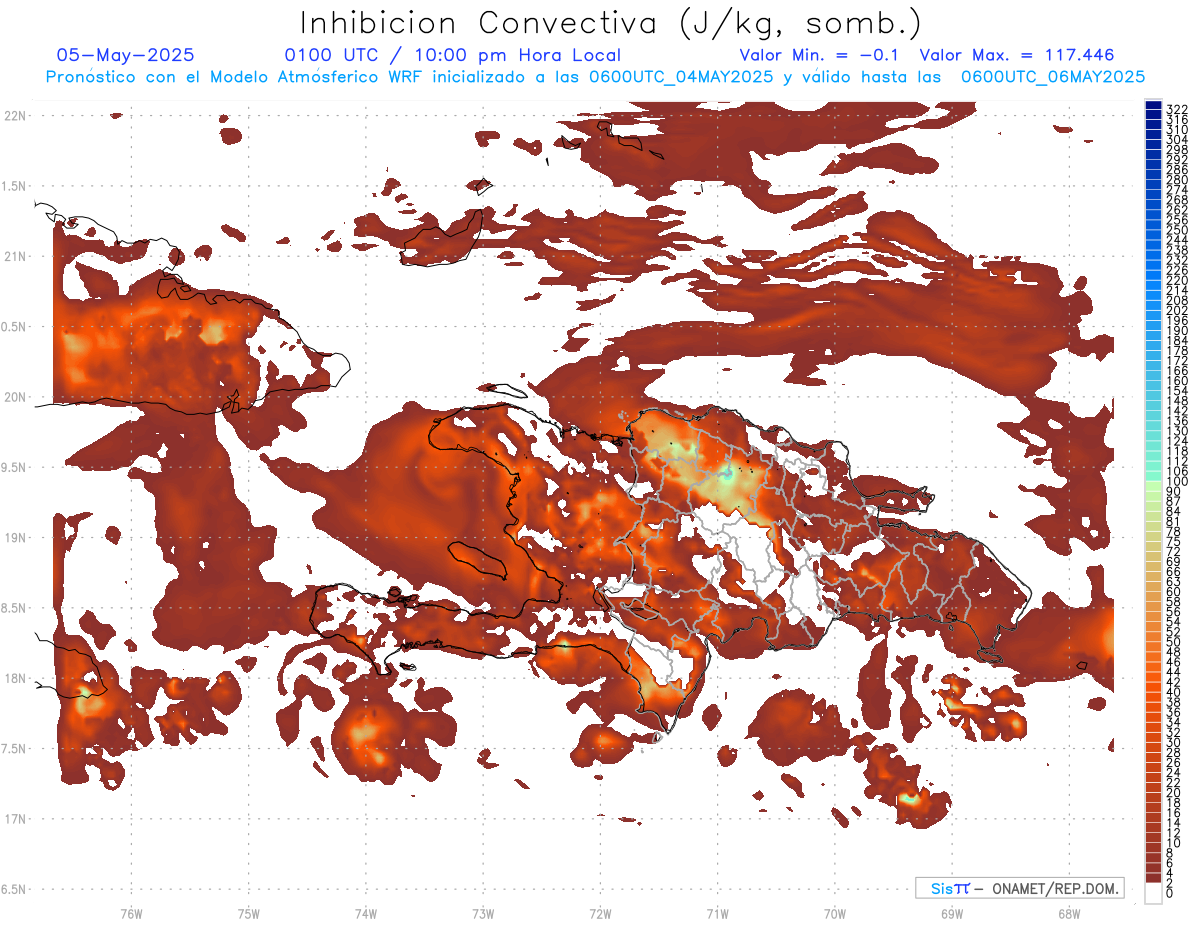Click the "73W" longitude label
The height and width of the screenshot is (927, 1200).
tap(483, 913)
